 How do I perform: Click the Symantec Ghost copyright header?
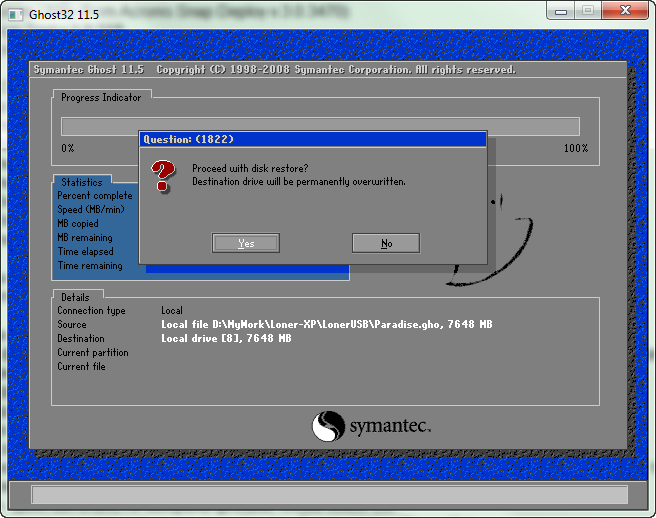click(275, 70)
